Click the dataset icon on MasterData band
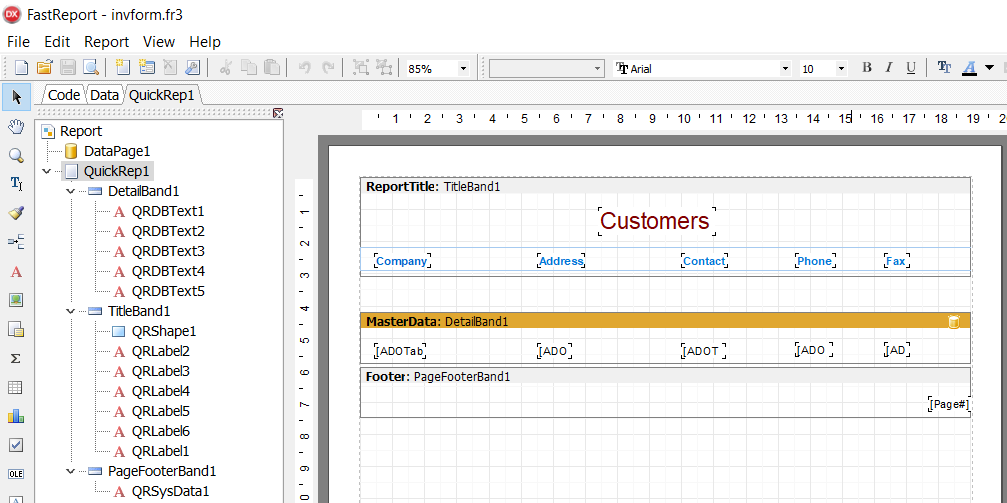 point(954,322)
